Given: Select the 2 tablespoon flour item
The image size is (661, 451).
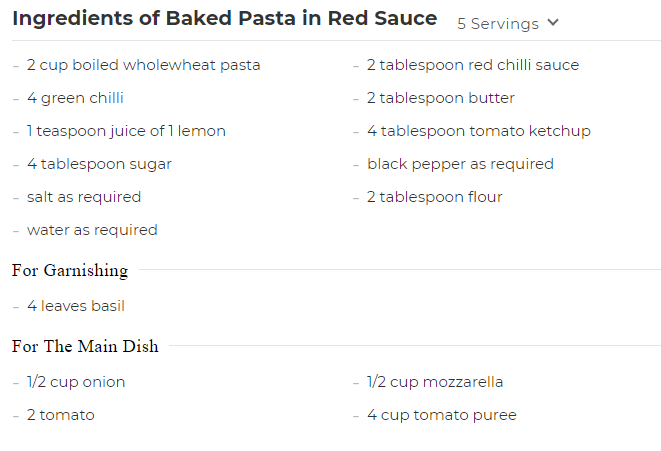Looking at the screenshot, I should [x=434, y=197].
